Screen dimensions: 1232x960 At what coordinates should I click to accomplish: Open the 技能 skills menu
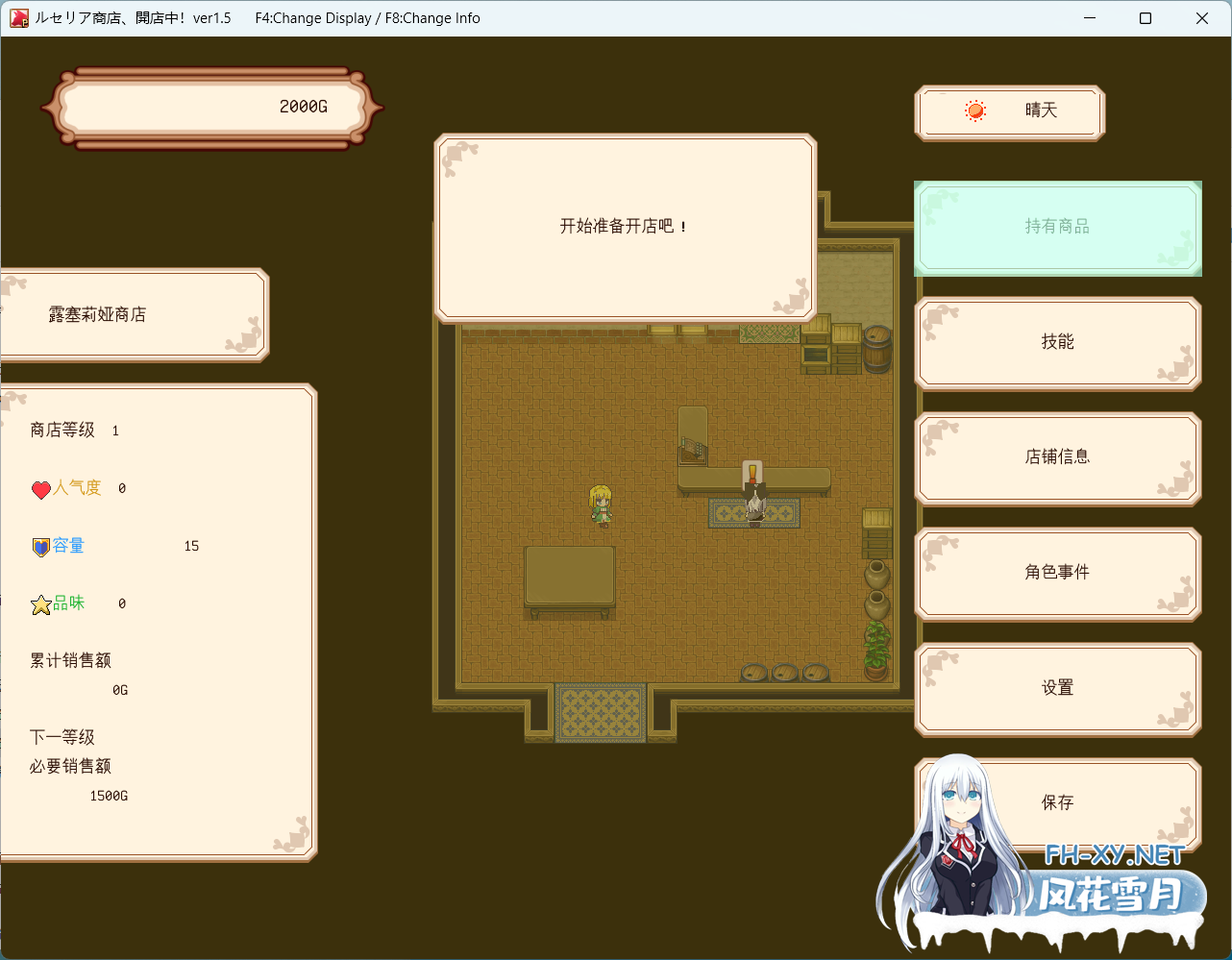pos(1057,342)
